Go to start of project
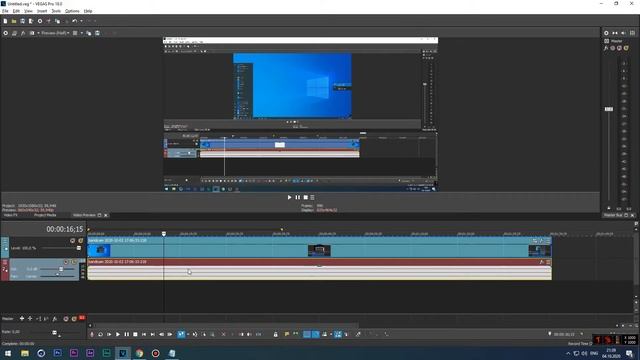This screenshot has width=640, height=360. 144,334
